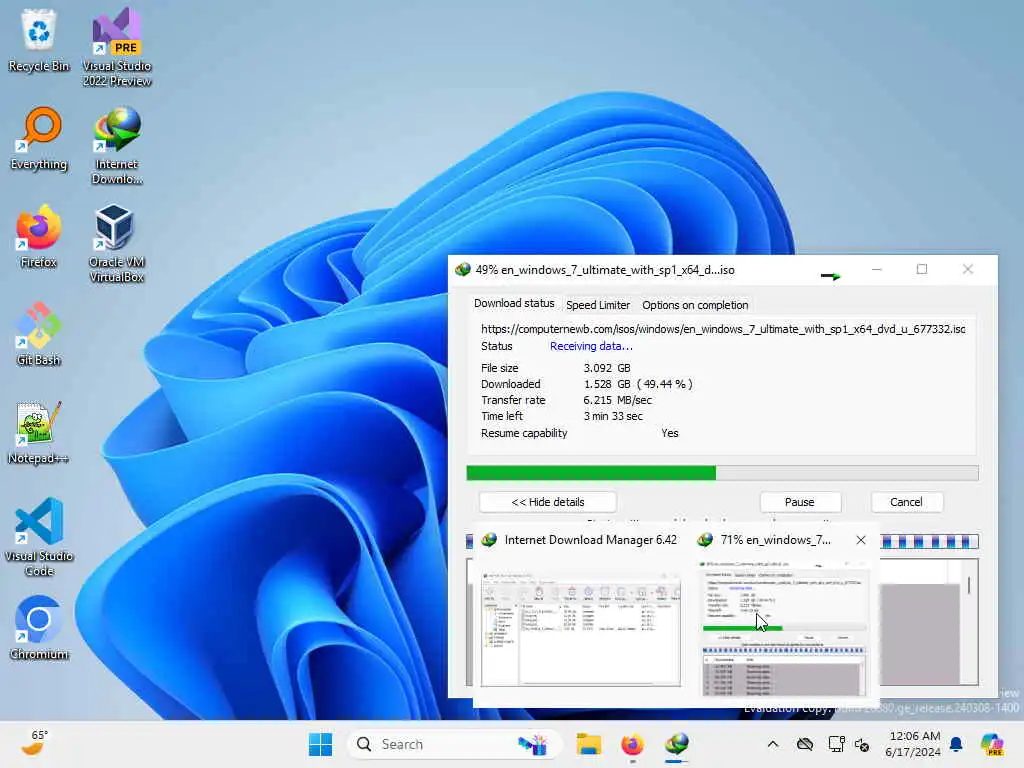Maximize the download progress dialog
The image size is (1024, 768).
[x=921, y=269]
